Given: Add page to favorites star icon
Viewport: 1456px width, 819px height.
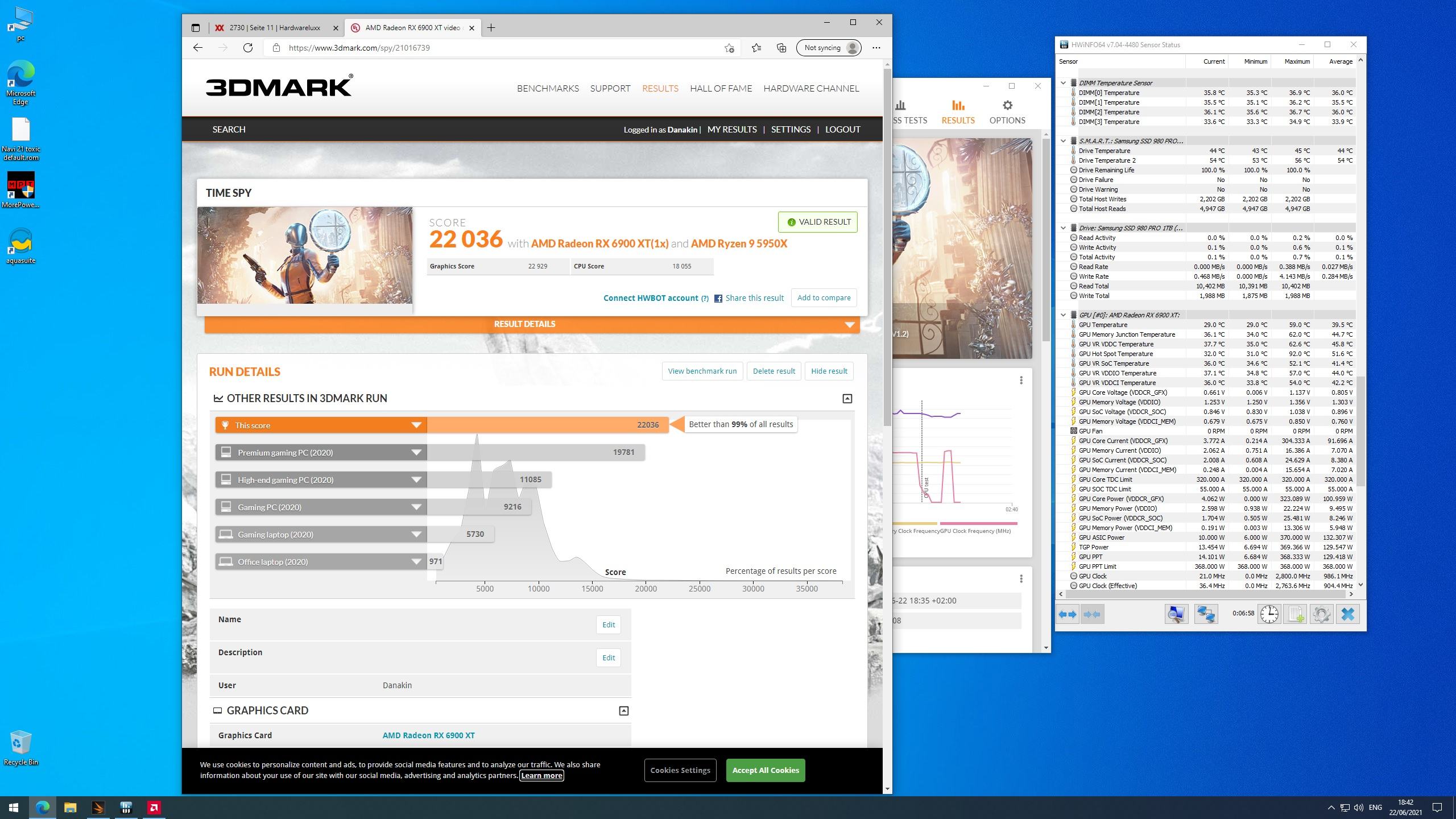Looking at the screenshot, I should 729,48.
